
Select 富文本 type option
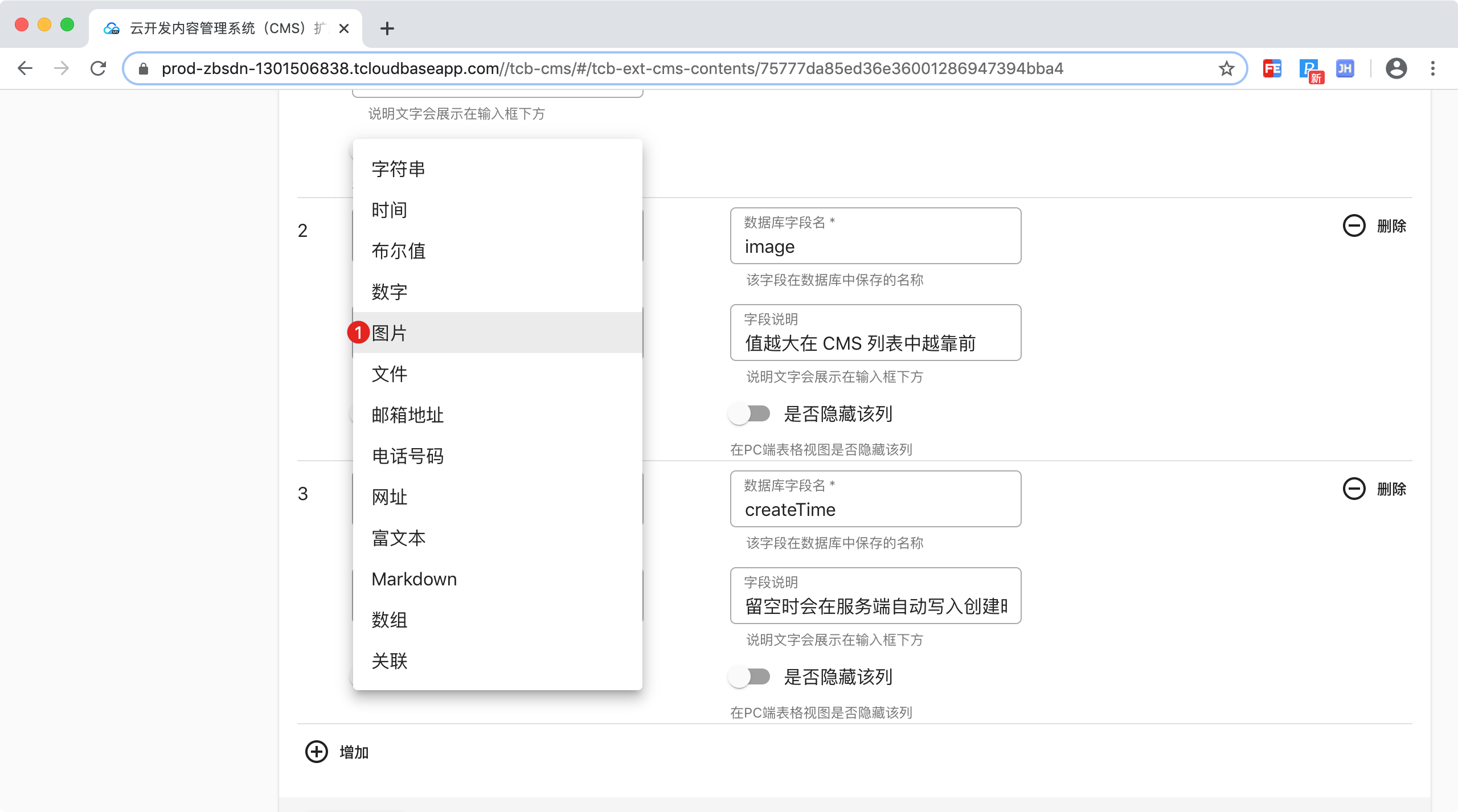(x=399, y=538)
